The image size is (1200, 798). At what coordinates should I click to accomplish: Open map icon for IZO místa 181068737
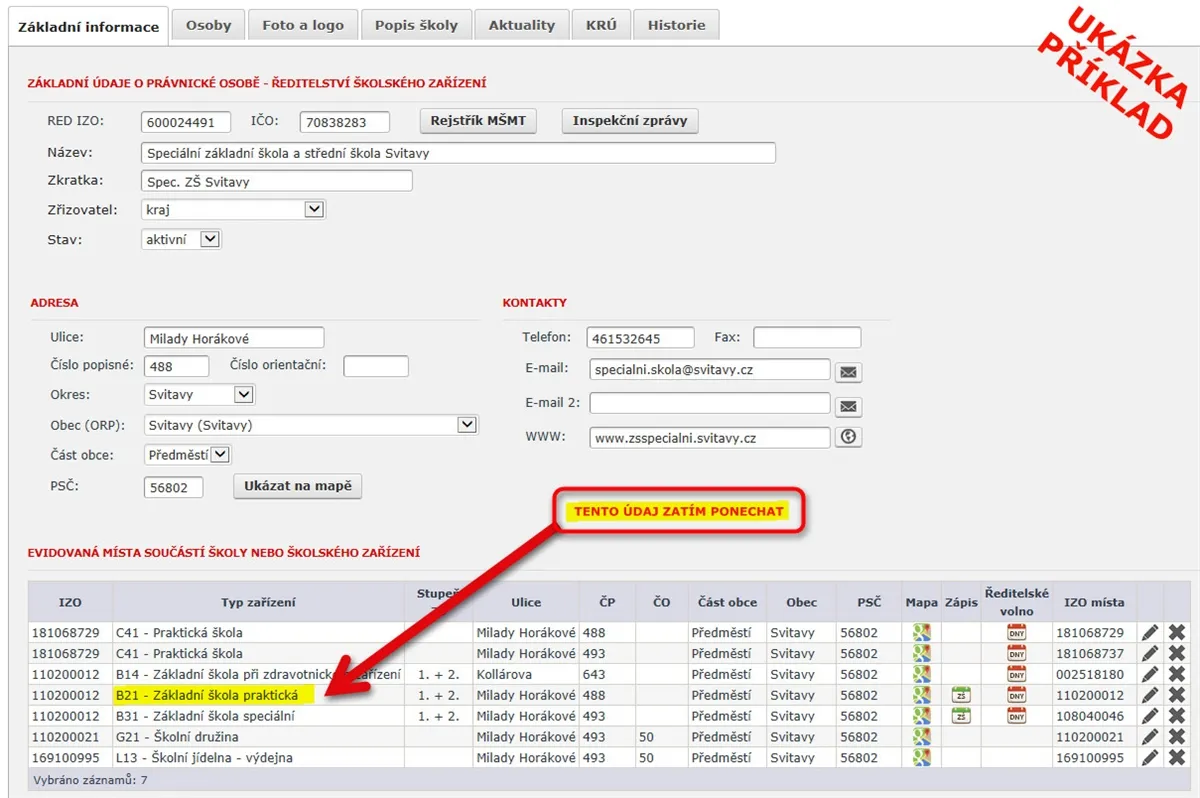[x=921, y=653]
